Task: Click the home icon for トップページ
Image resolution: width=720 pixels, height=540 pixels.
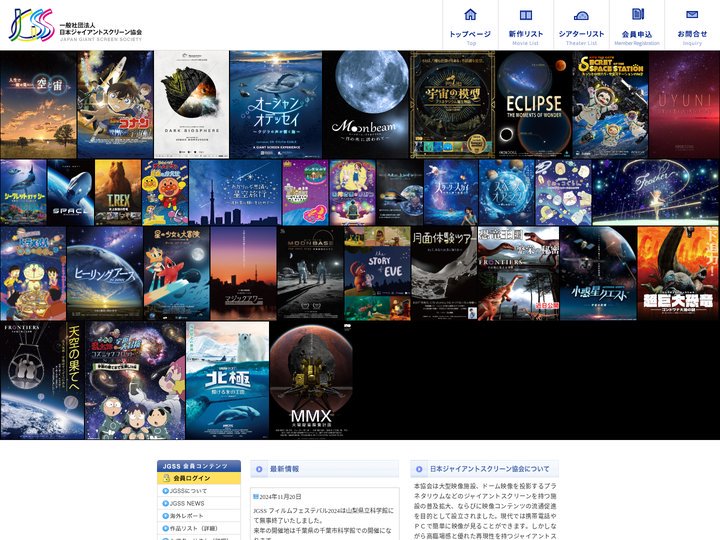Action: 470,15
